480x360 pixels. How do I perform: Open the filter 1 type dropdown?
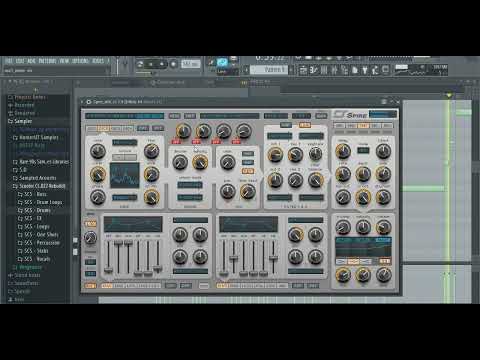[280, 136]
